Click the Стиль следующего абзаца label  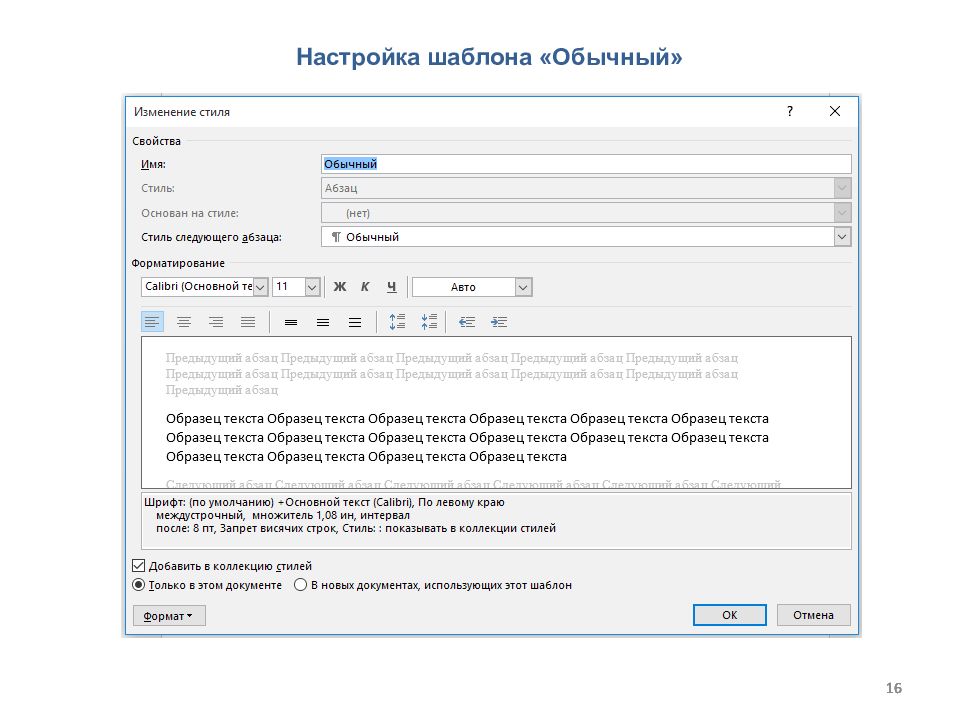click(x=211, y=237)
